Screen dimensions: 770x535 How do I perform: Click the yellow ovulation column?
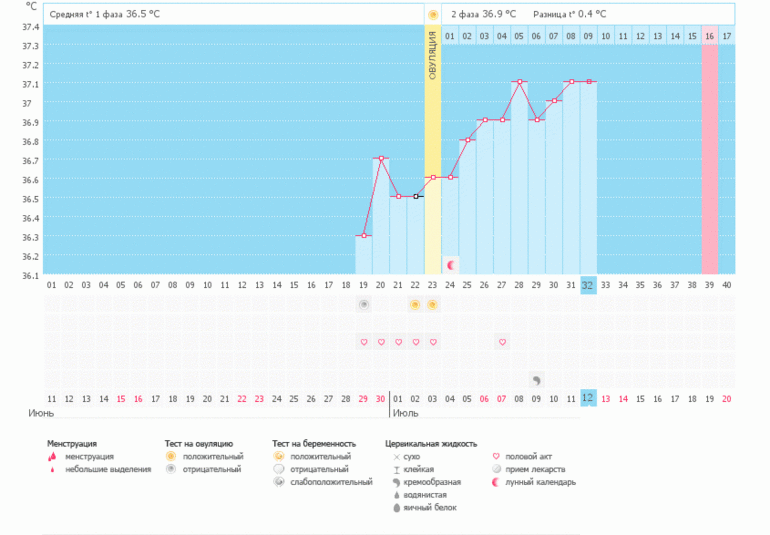coord(433,150)
